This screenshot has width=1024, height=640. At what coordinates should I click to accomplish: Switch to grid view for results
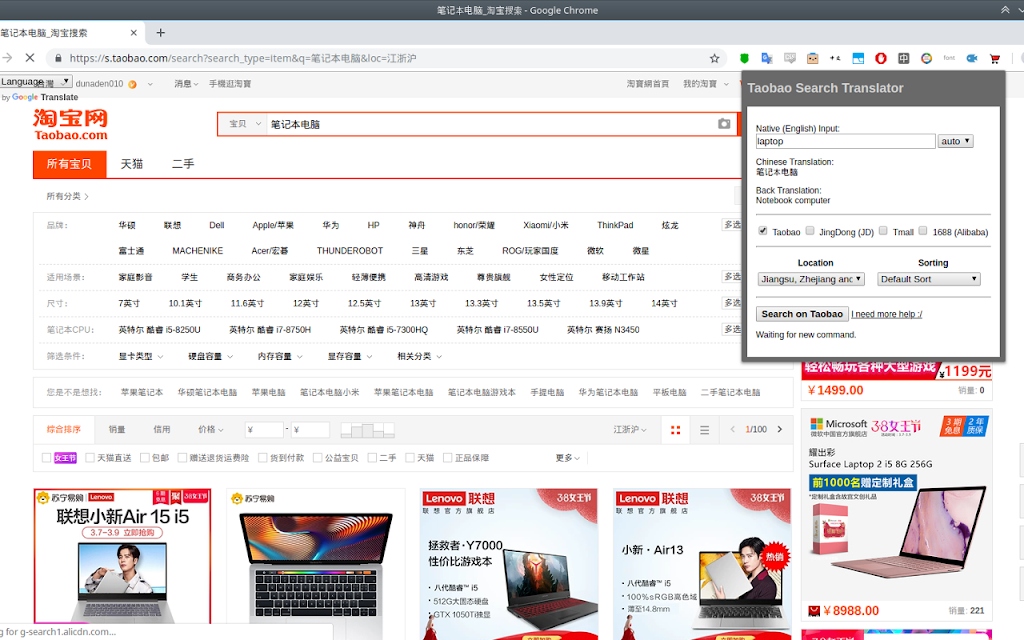coord(675,430)
